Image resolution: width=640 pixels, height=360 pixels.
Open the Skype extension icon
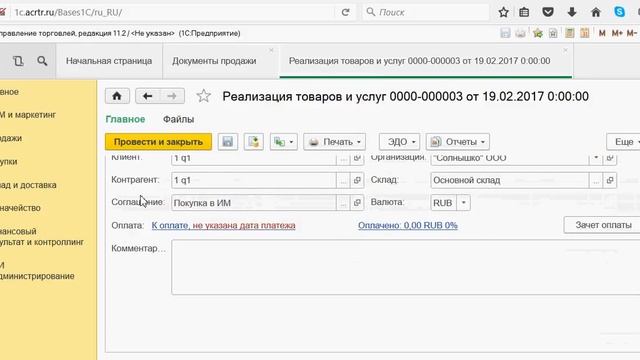click(x=619, y=12)
